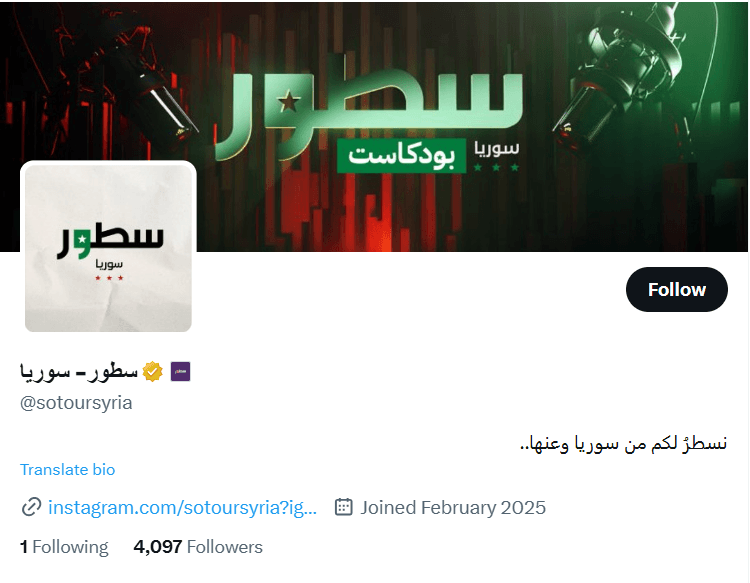750x583 pixels.
Task: Click the calendar icon beside Joined date
Action: point(343,507)
